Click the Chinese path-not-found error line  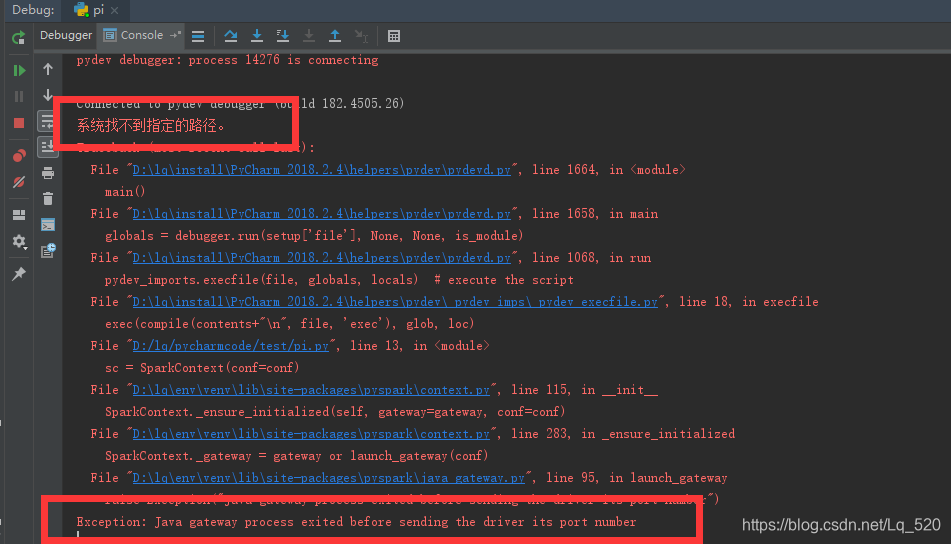click(150, 126)
